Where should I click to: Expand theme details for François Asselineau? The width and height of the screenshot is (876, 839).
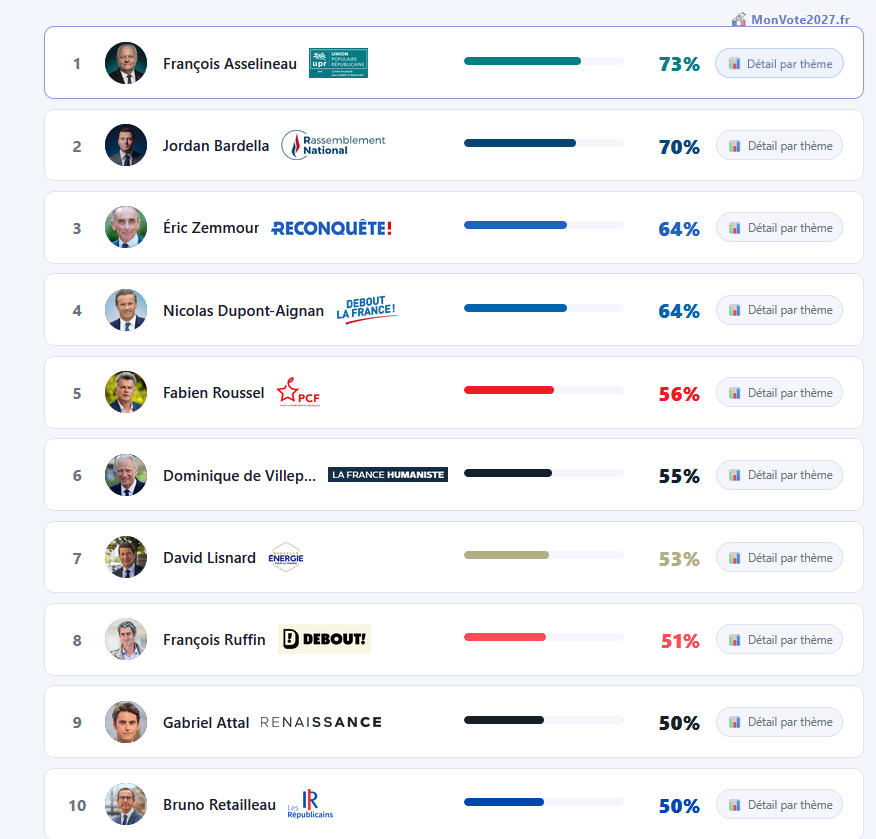[779, 64]
